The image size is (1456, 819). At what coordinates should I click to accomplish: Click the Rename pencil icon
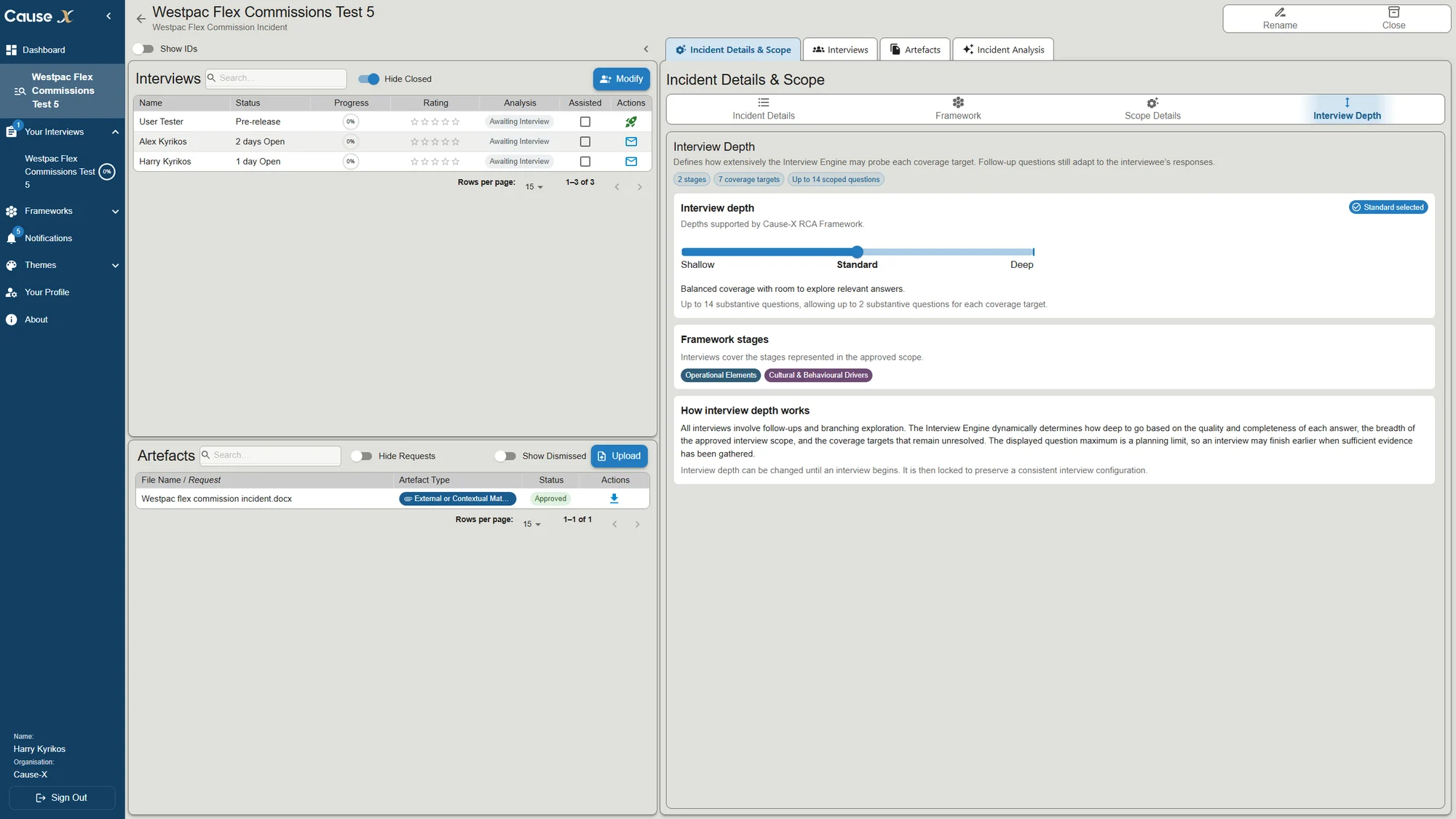click(x=1280, y=12)
